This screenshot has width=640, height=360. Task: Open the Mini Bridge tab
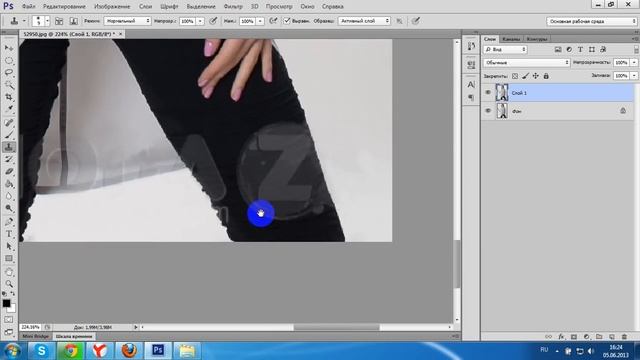(x=36, y=336)
